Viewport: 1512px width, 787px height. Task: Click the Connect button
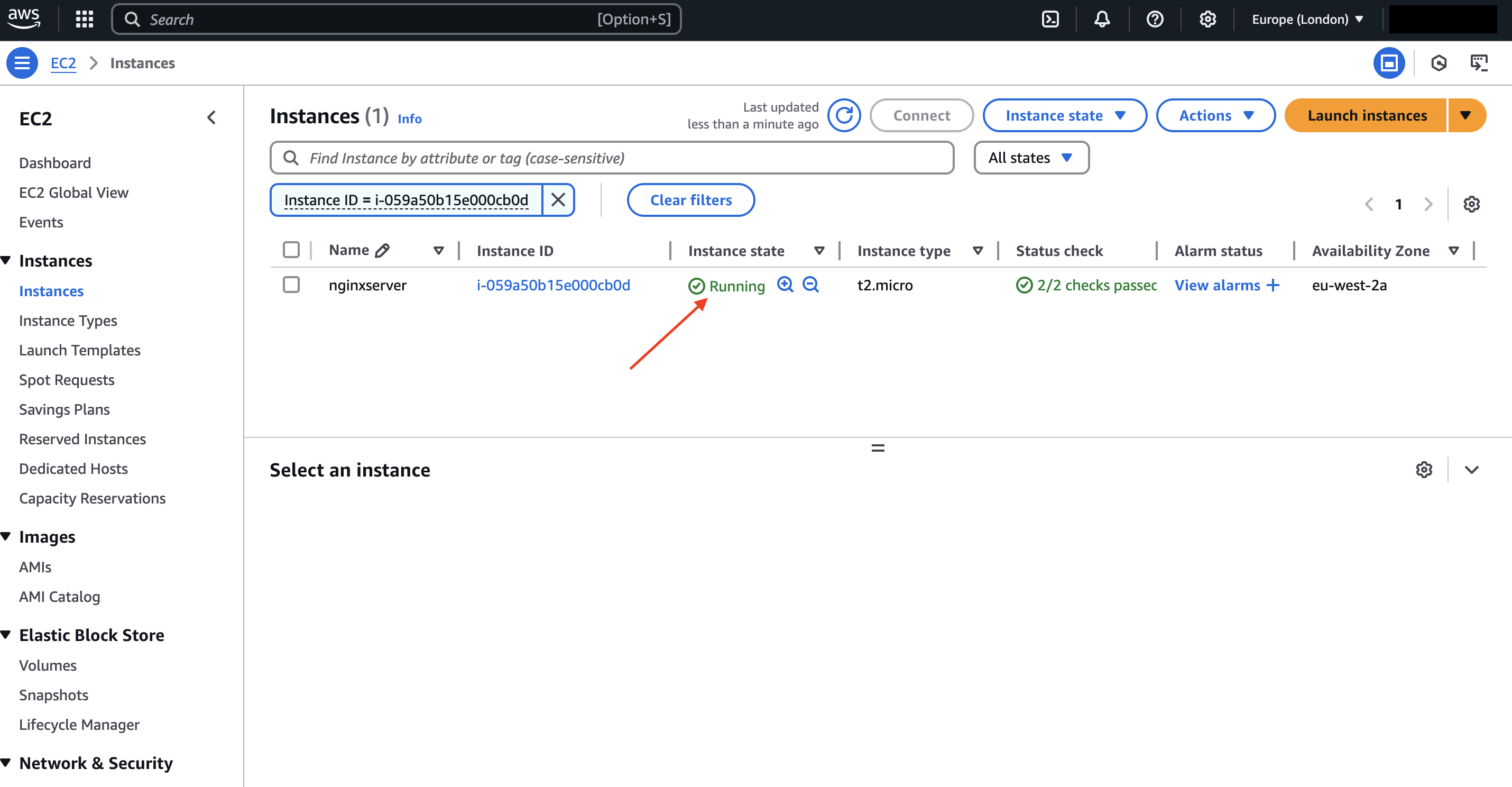(921, 115)
